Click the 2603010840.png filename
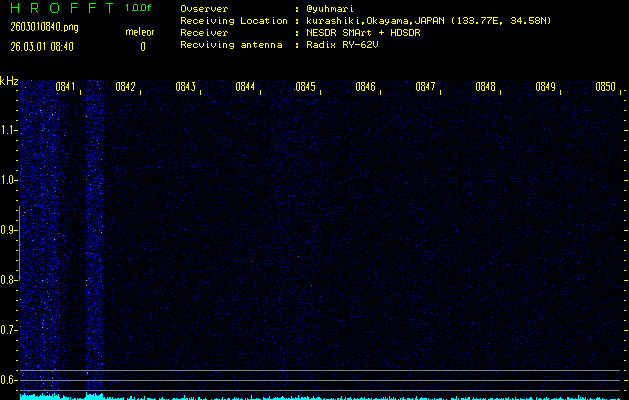 [x=37, y=27]
